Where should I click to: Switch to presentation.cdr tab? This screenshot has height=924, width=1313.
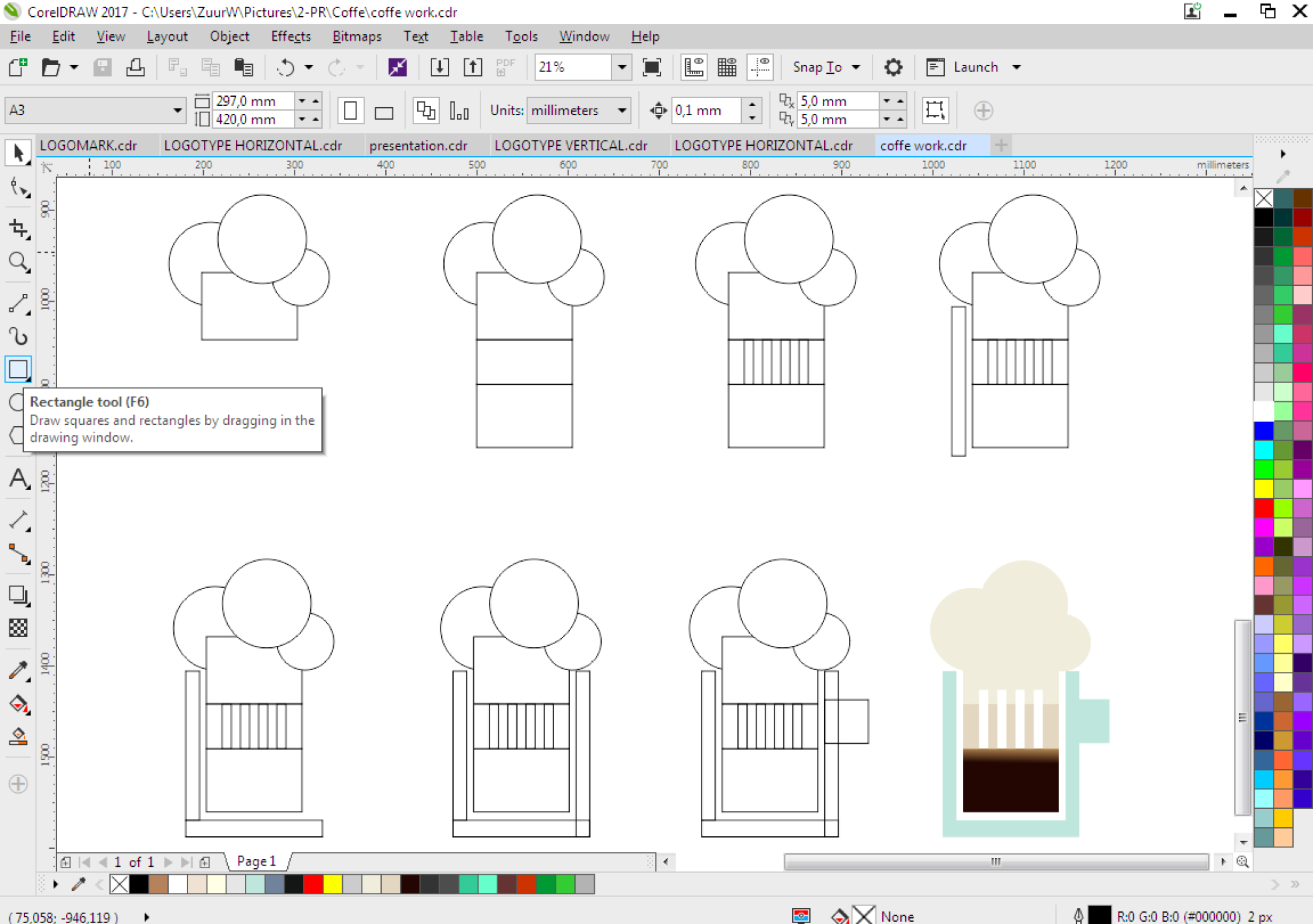[418, 146]
